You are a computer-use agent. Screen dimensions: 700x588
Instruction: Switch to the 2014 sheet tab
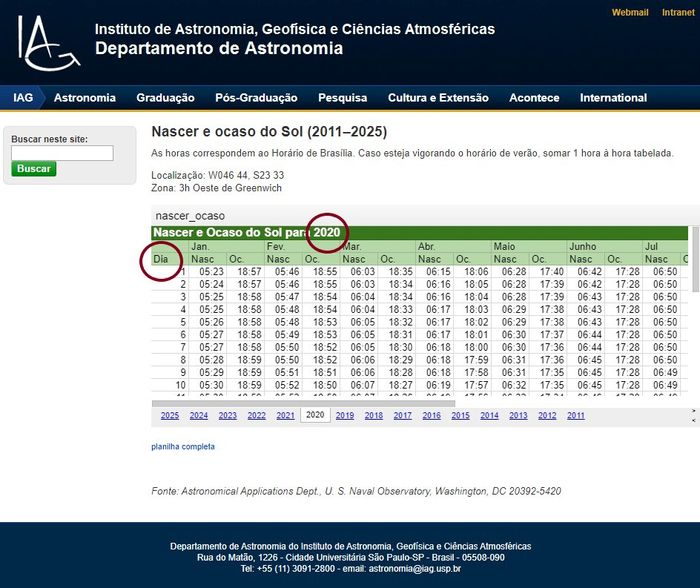tap(489, 416)
